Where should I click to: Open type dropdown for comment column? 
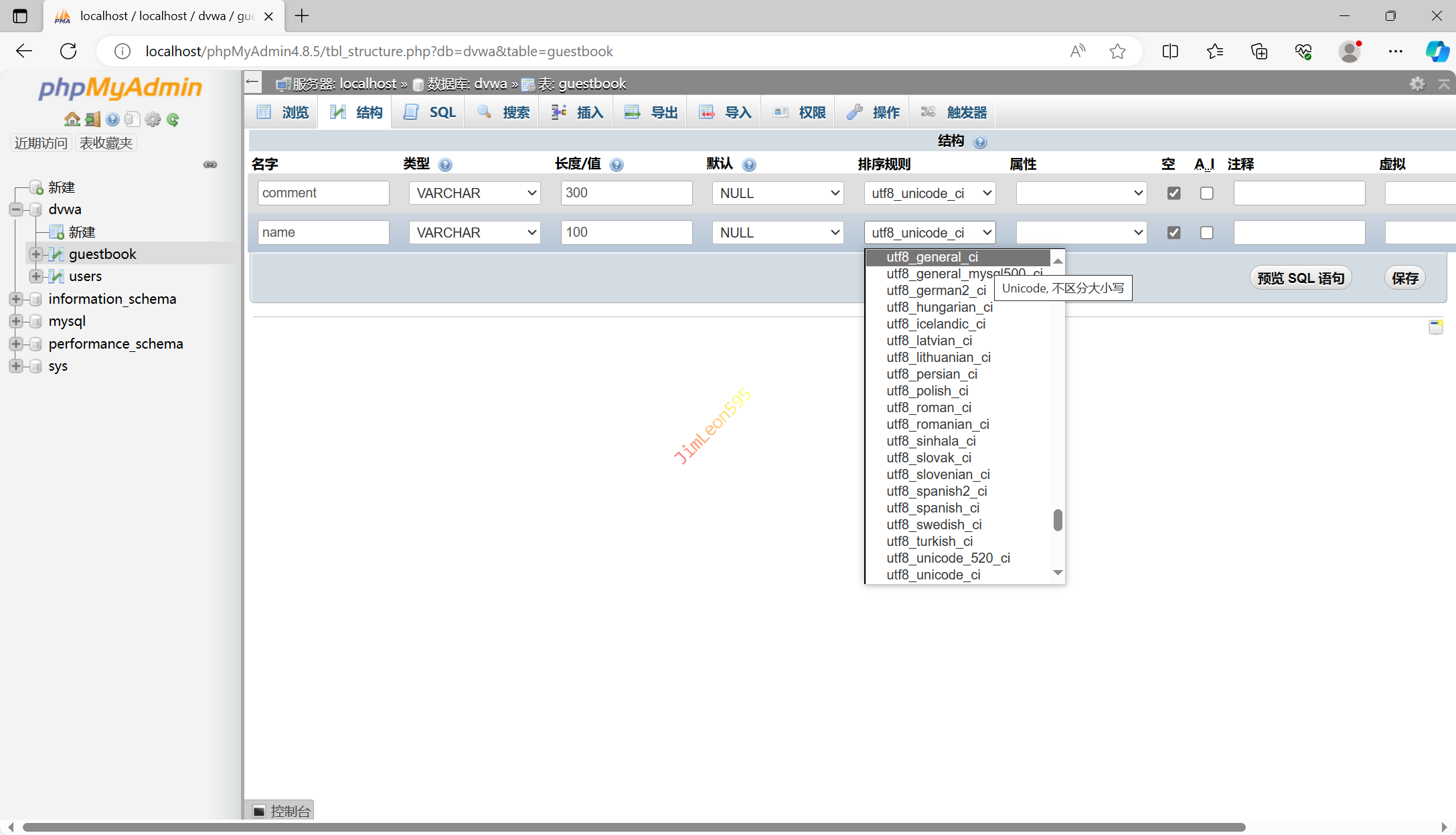click(475, 193)
